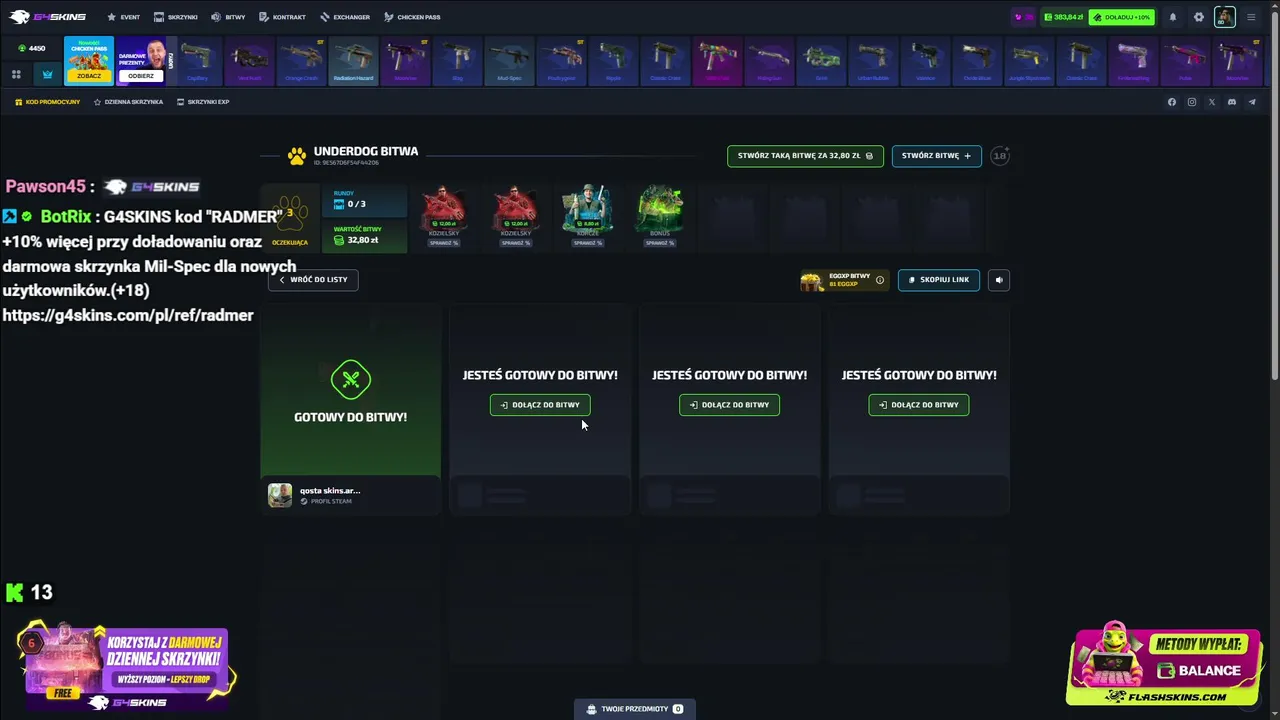Screen dimensions: 1280x720
Task: Click the EGGXP Bitwy chest icon
Action: coord(812,281)
